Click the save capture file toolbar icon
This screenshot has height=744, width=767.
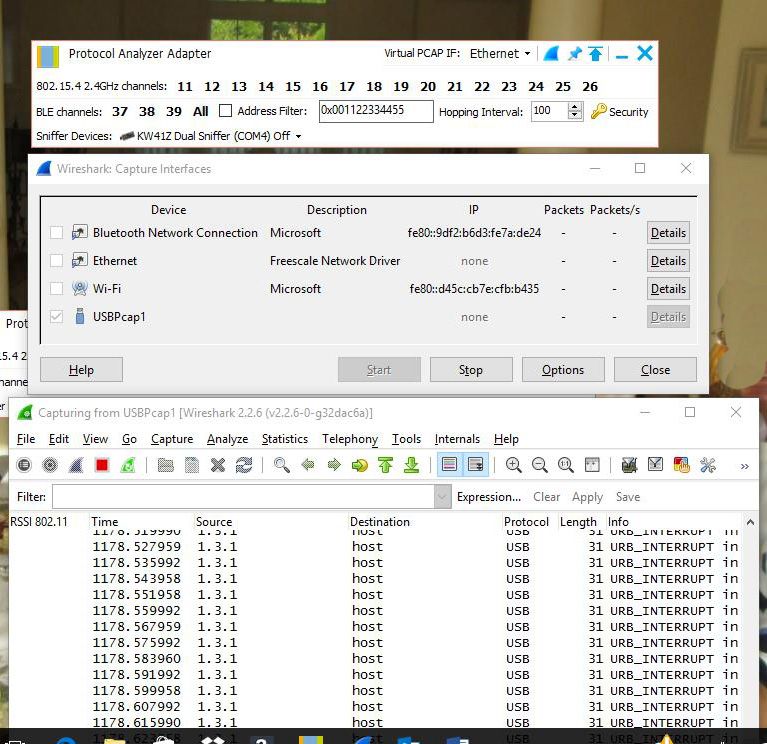[x=192, y=465]
